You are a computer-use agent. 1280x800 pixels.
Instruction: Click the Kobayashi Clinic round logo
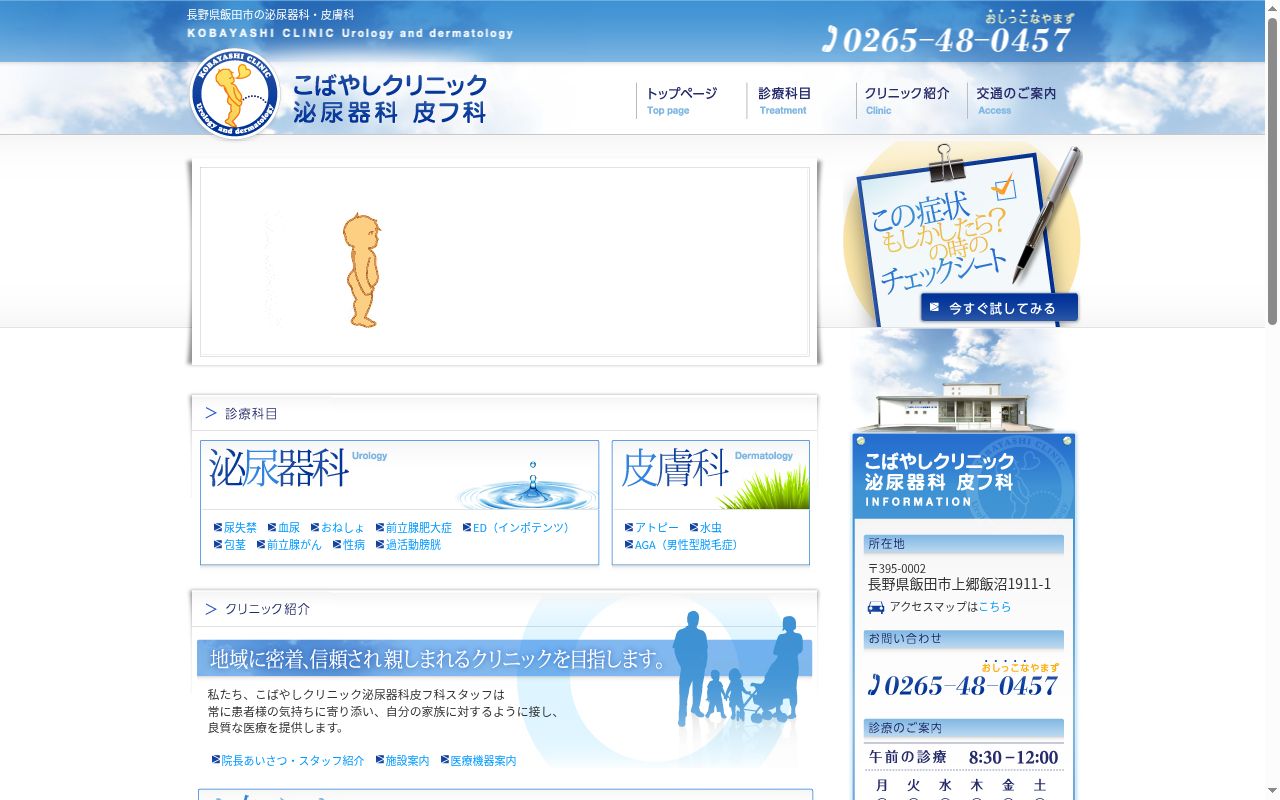(234, 93)
